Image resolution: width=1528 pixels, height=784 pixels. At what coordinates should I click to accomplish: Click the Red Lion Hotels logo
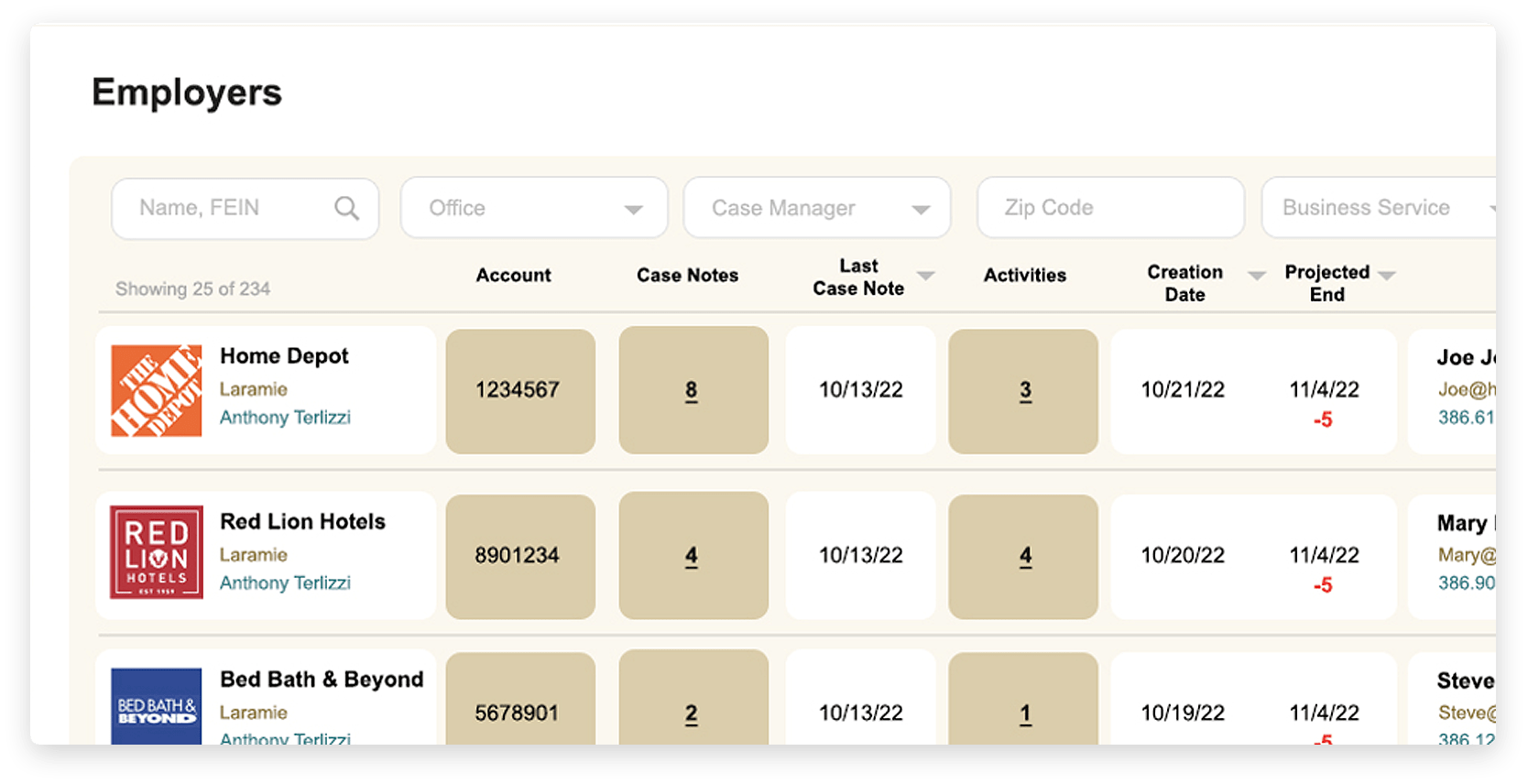click(157, 552)
